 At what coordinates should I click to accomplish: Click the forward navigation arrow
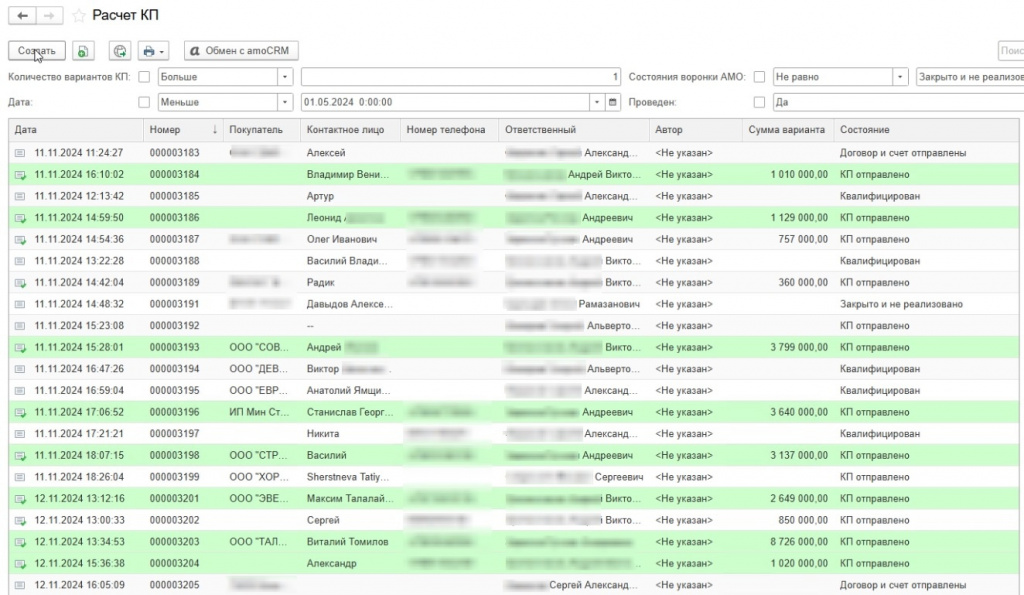coord(50,16)
